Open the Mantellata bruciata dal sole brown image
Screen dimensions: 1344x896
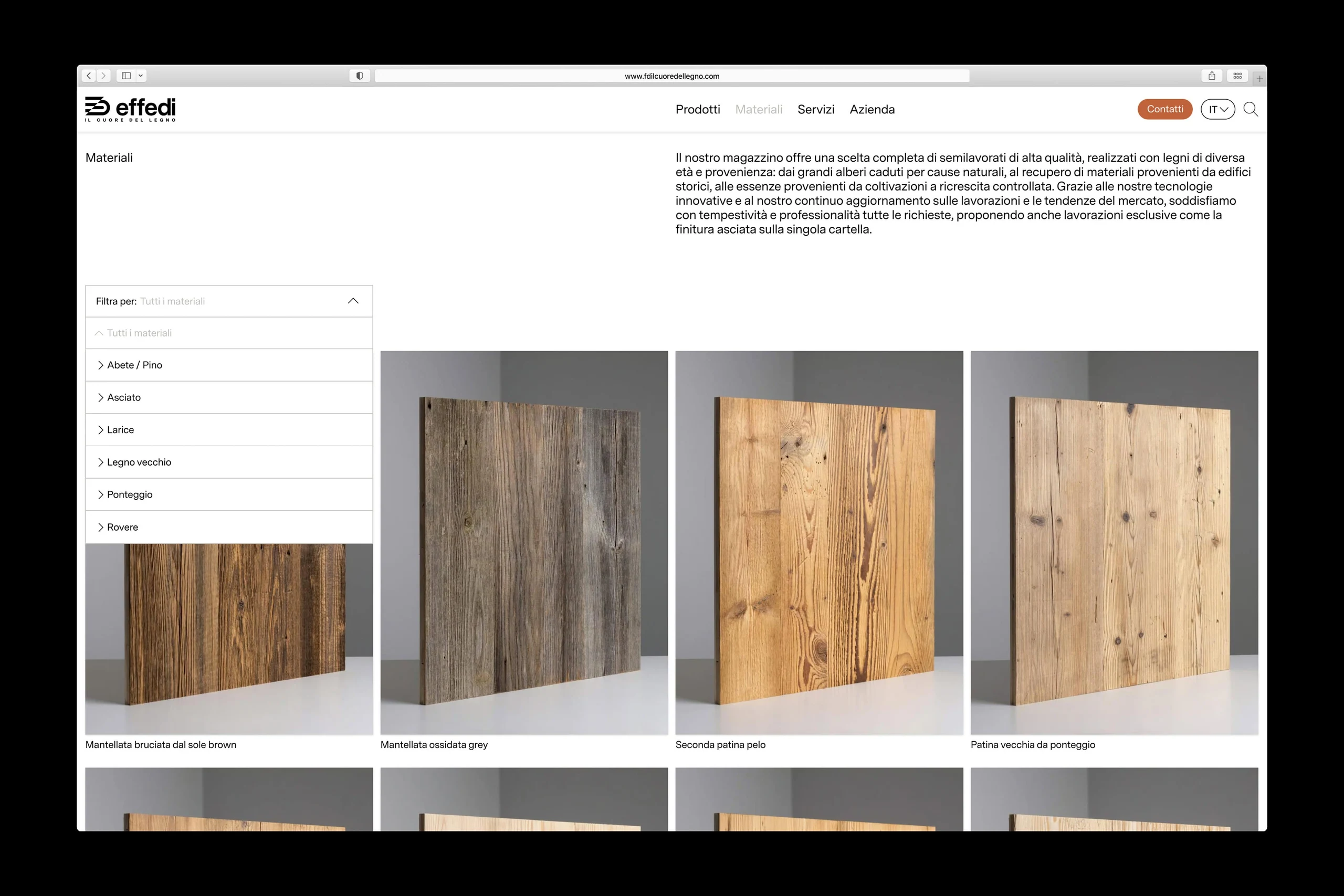pyautogui.click(x=229, y=639)
